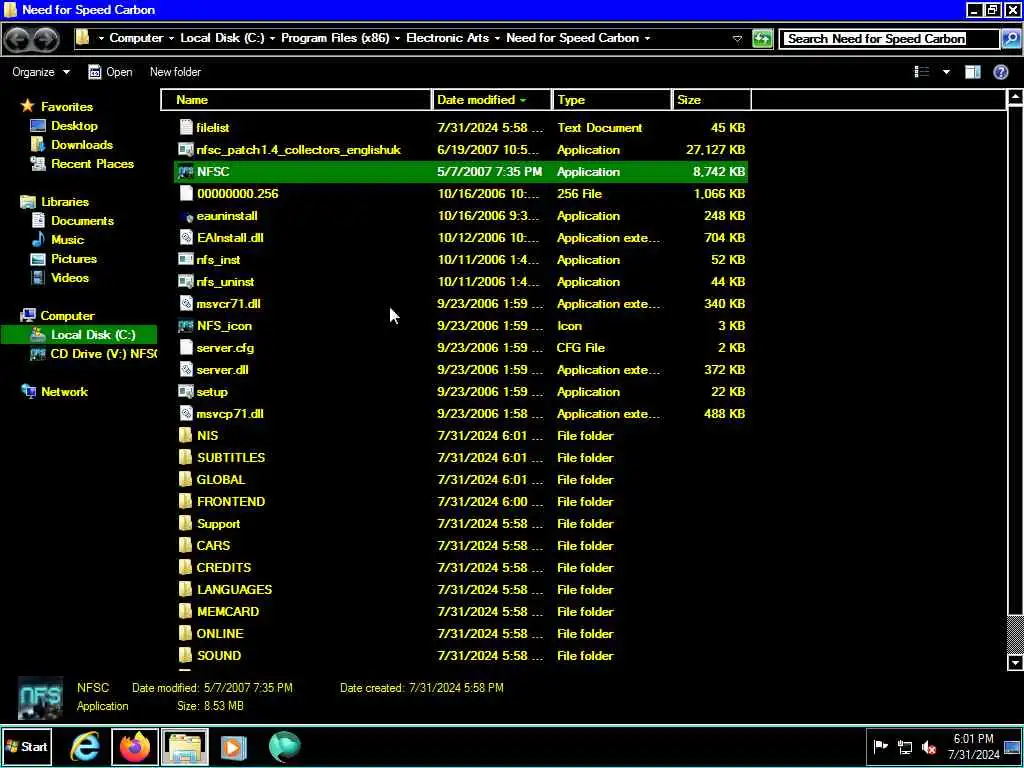1024x768 pixels.
Task: Select the setup application icon
Action: click(186, 392)
